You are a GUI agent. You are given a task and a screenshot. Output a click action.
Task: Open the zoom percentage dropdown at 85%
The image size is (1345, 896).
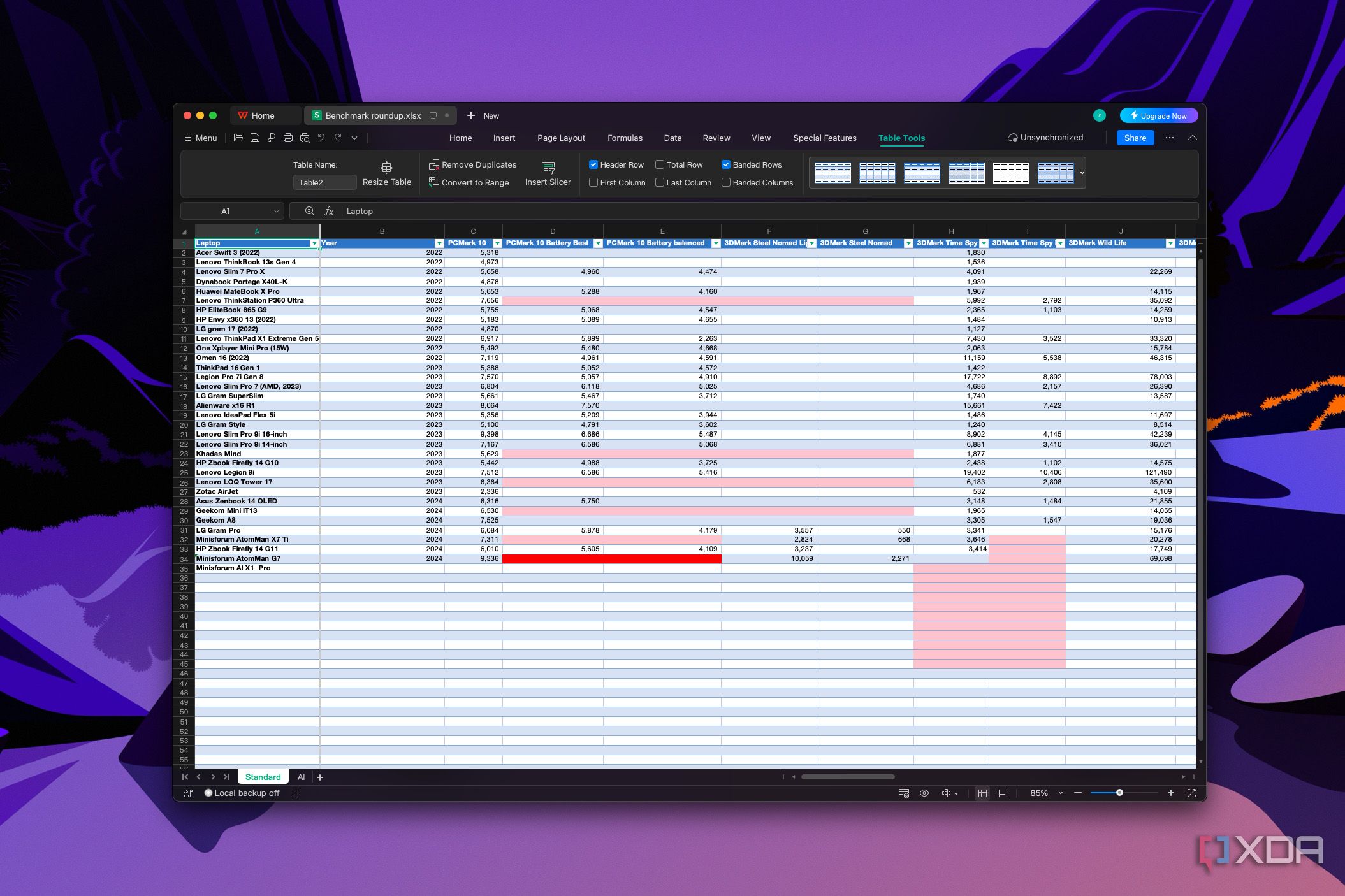(1061, 793)
